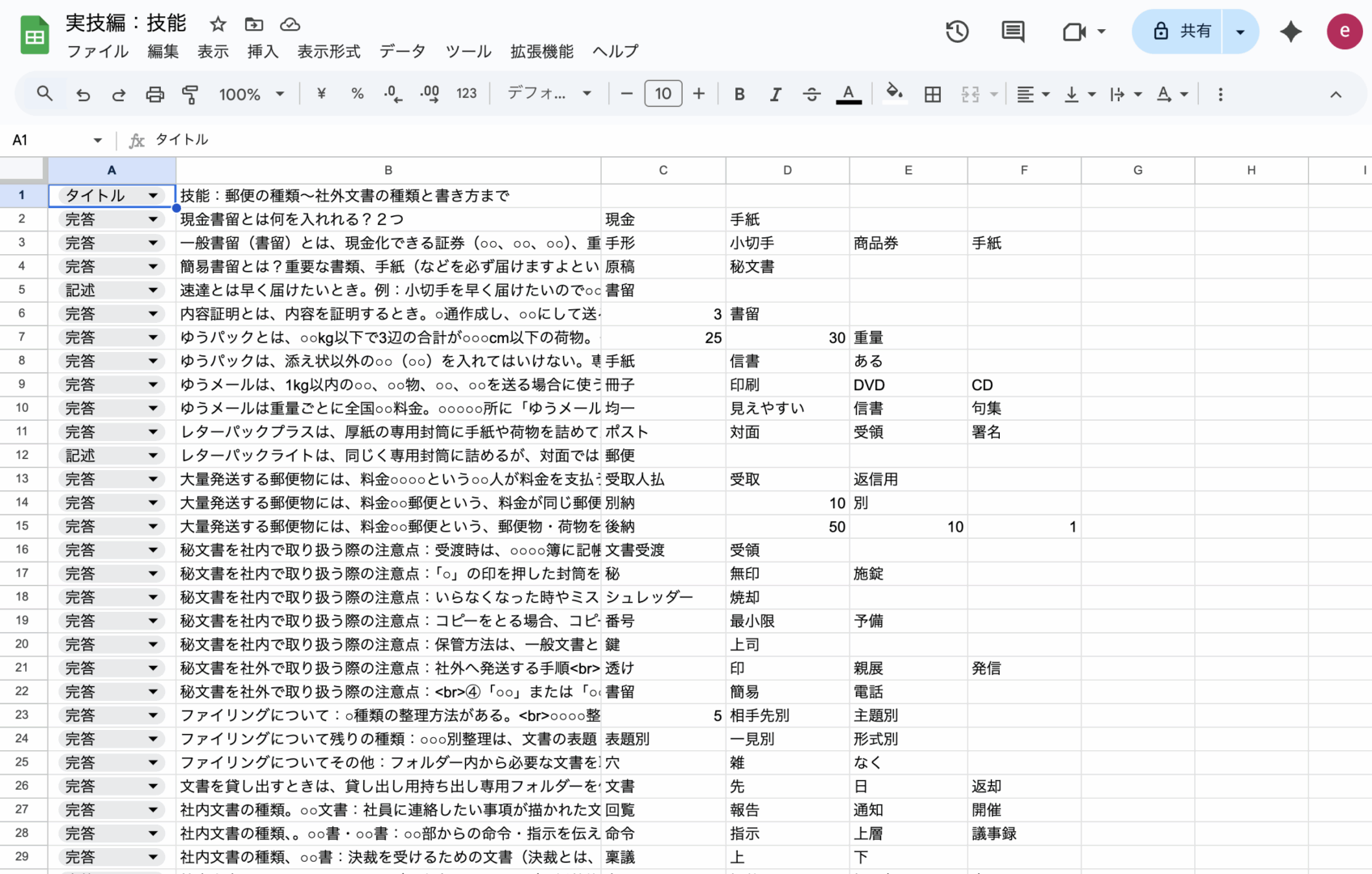The width and height of the screenshot is (1372, 874).
Task: Increase font size with plus button
Action: (x=699, y=94)
